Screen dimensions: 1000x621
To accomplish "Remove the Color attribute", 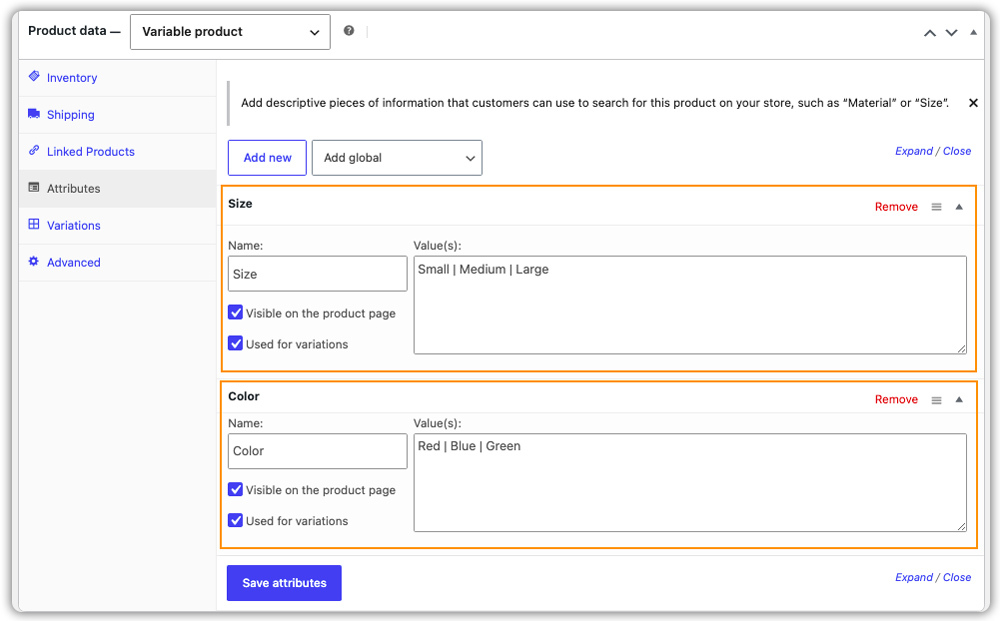I will click(x=896, y=399).
